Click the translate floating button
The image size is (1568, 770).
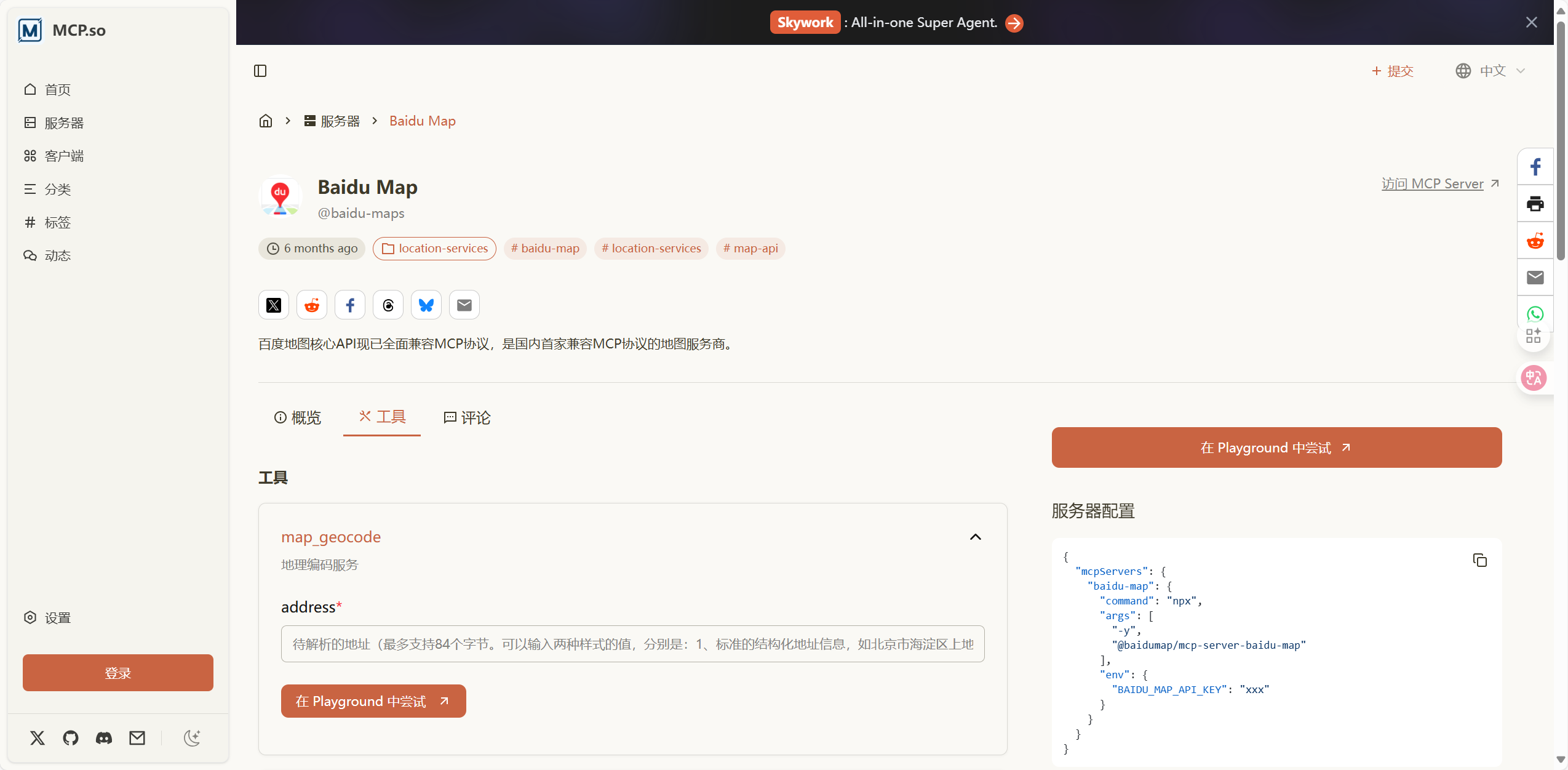(1534, 377)
